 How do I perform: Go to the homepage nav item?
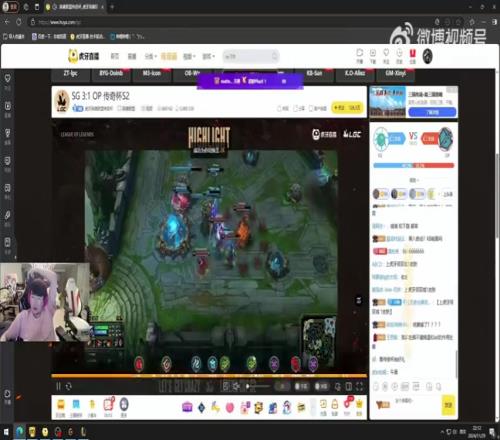(x=115, y=56)
